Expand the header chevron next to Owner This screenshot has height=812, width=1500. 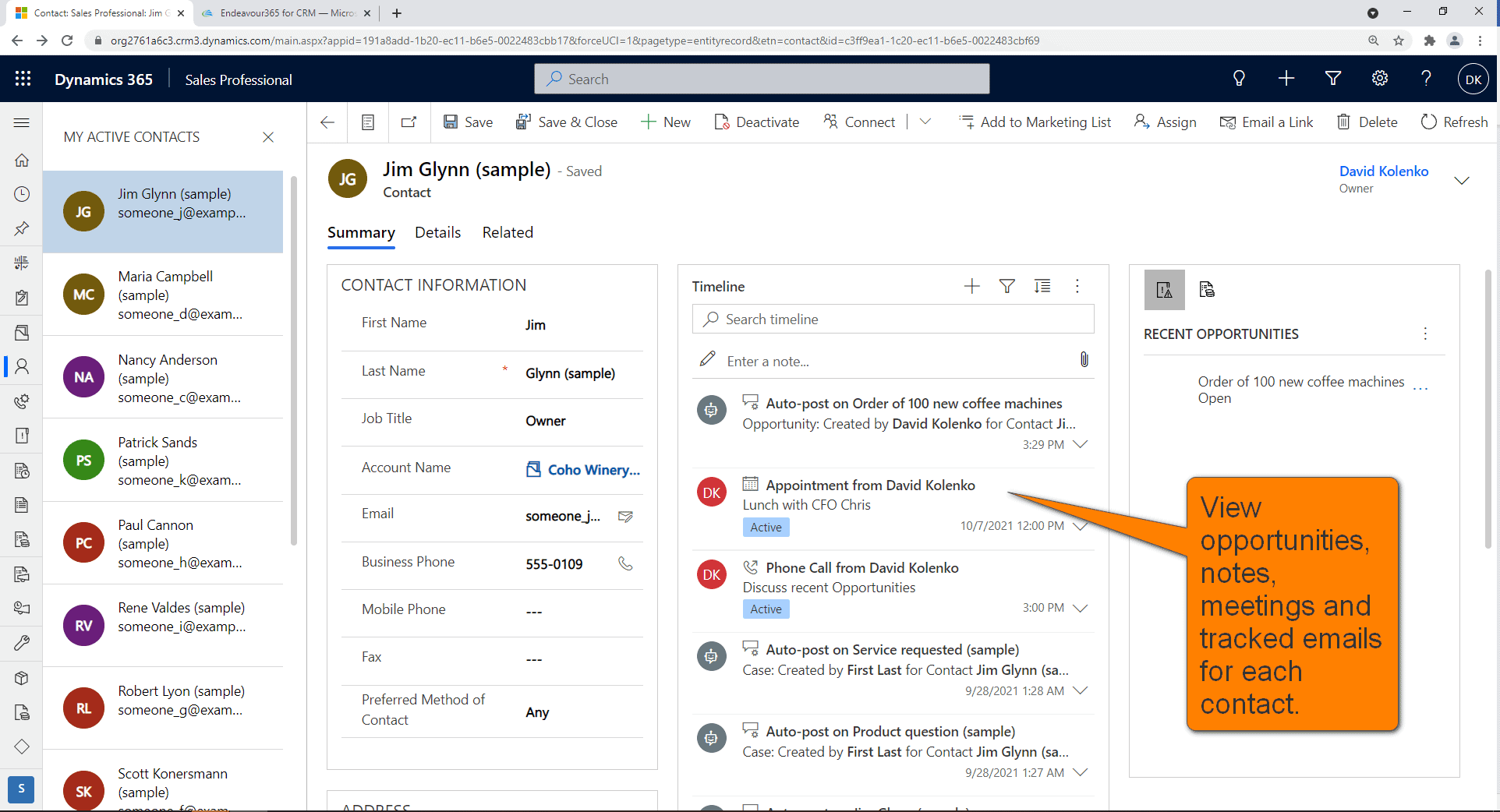[1462, 180]
